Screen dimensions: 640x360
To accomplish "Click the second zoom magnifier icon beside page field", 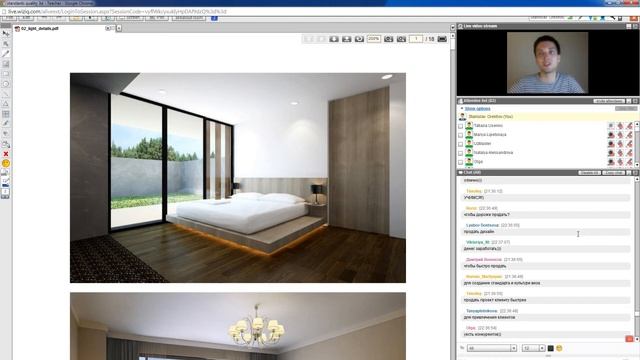I will coord(401,39).
